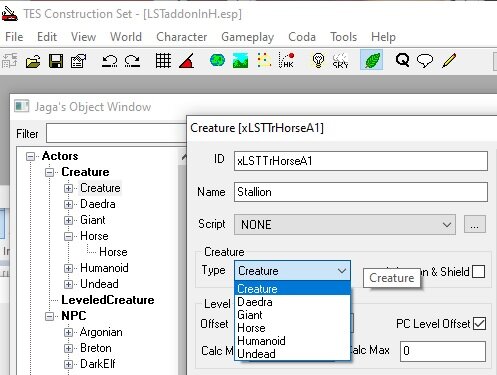Click the pencil script edit icon
497x375 pixels.
(449, 61)
